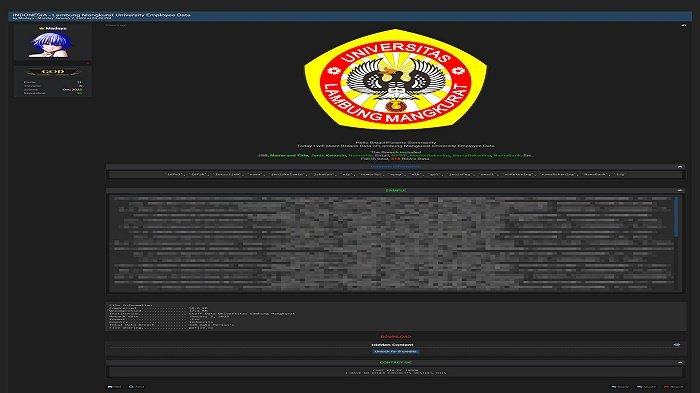The height and width of the screenshot is (393, 700).
Task: Collapse the SAMPLE section using its arrow
Action: (x=679, y=190)
